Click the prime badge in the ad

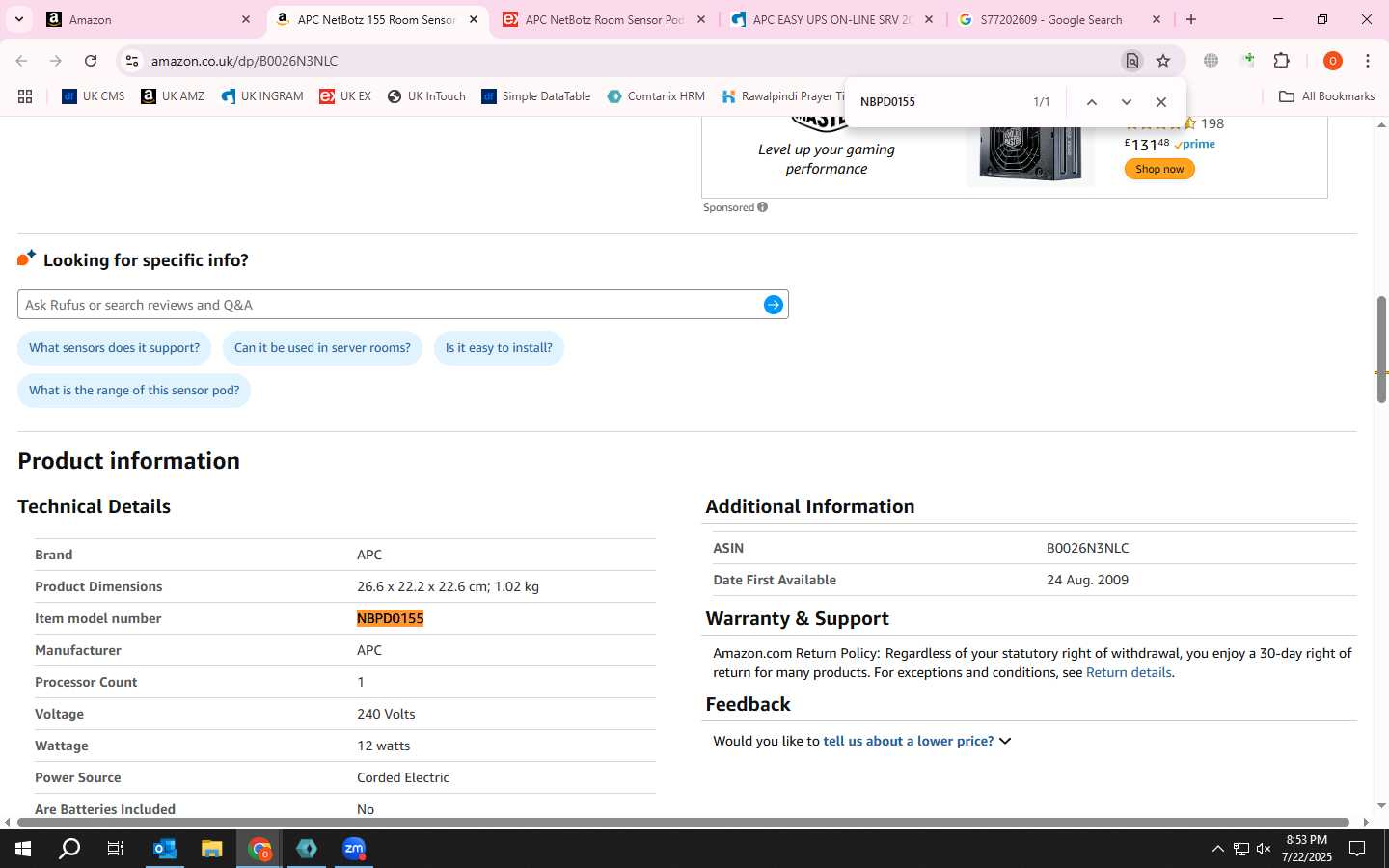pyautogui.click(x=1196, y=144)
